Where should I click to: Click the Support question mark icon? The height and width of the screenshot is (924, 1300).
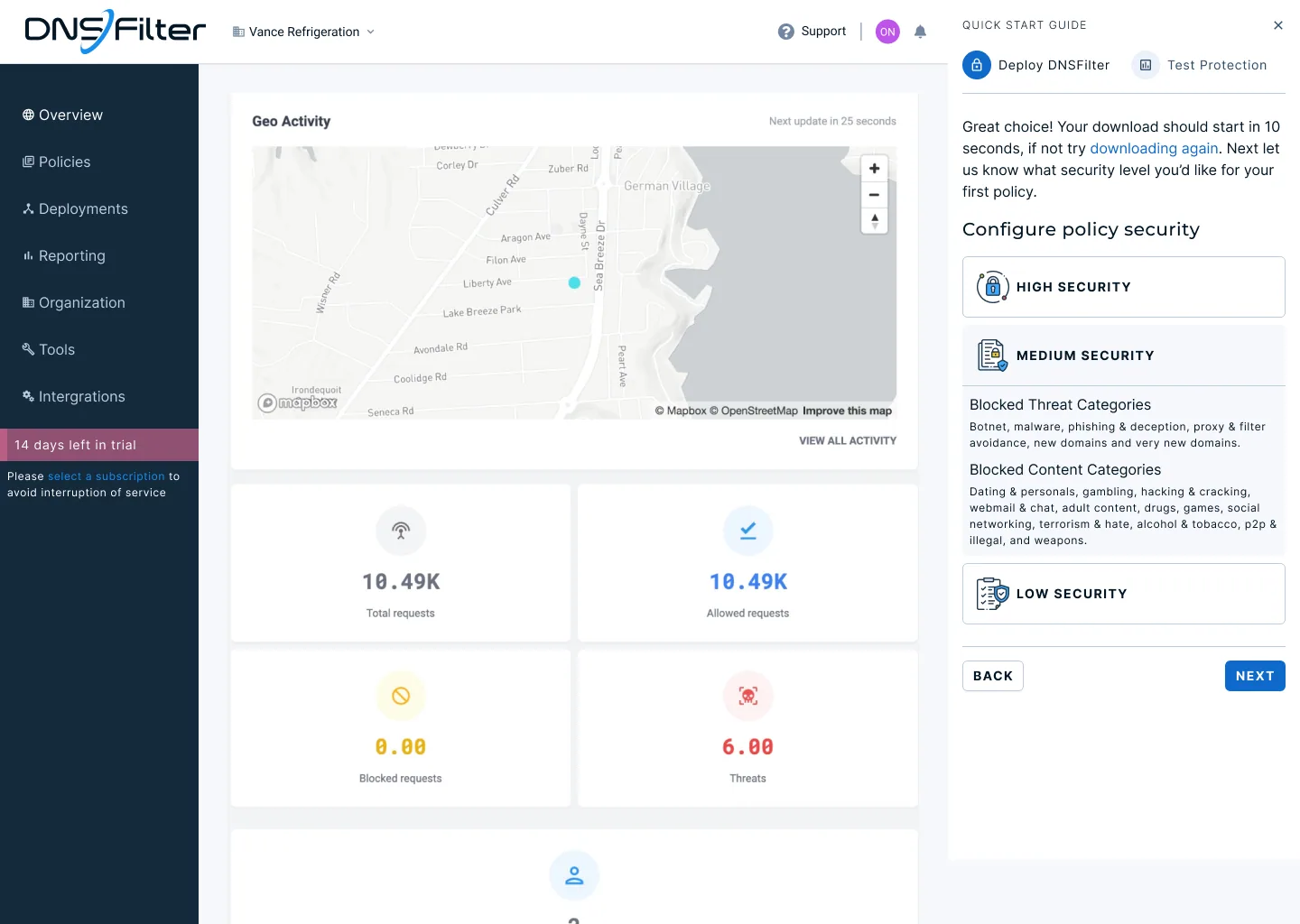(786, 32)
